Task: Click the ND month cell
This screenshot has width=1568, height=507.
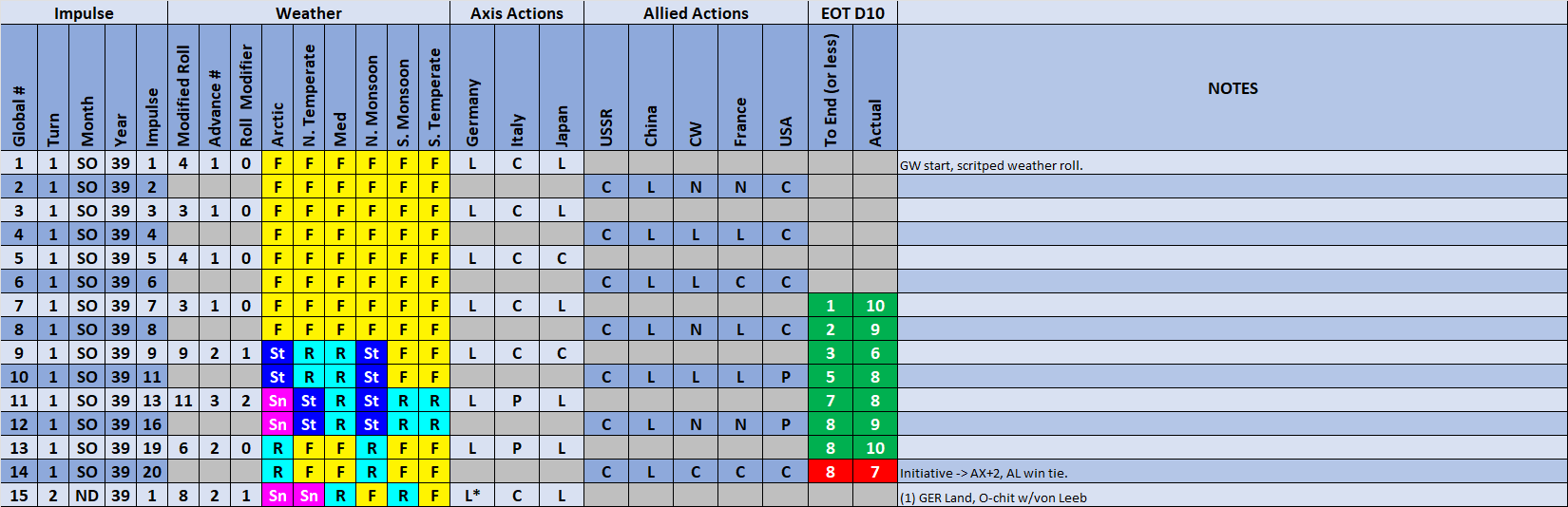Action: [86, 496]
